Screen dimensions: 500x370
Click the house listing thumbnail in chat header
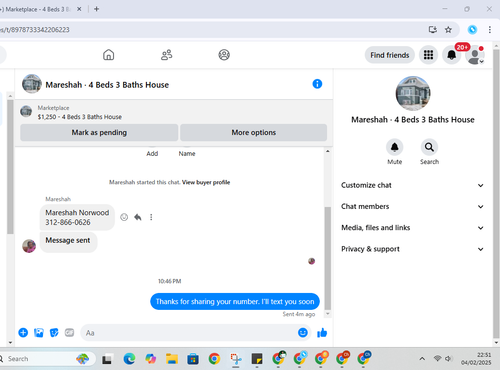pos(32,84)
